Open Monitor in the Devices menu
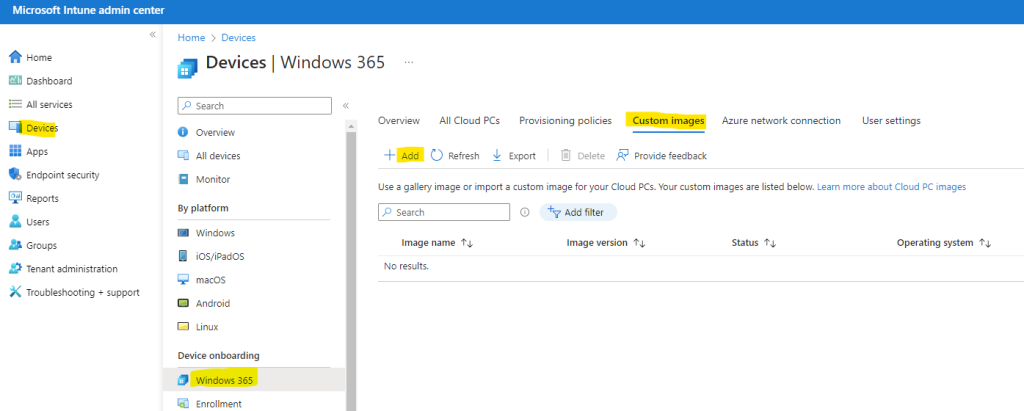This screenshot has height=411, width=1024. [x=203, y=179]
